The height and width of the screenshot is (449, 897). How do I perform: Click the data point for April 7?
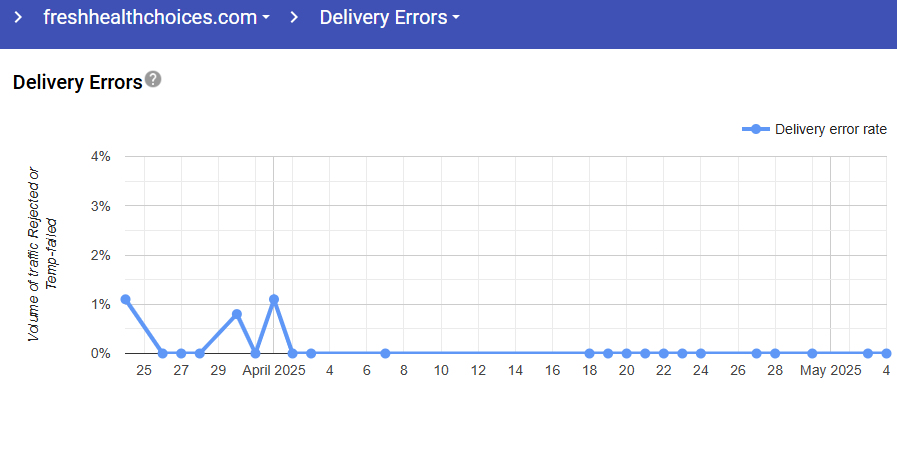385,353
